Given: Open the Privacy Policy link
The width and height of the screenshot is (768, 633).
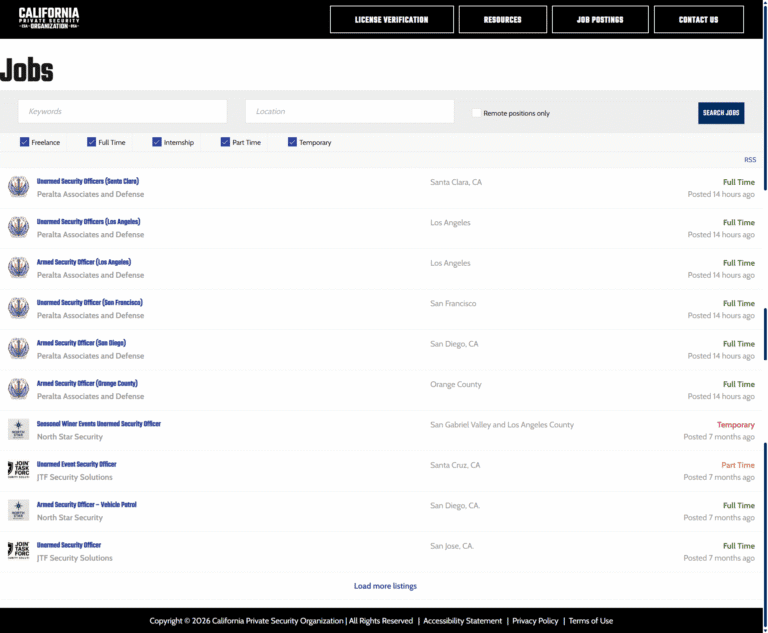Looking at the screenshot, I should click(x=535, y=621).
